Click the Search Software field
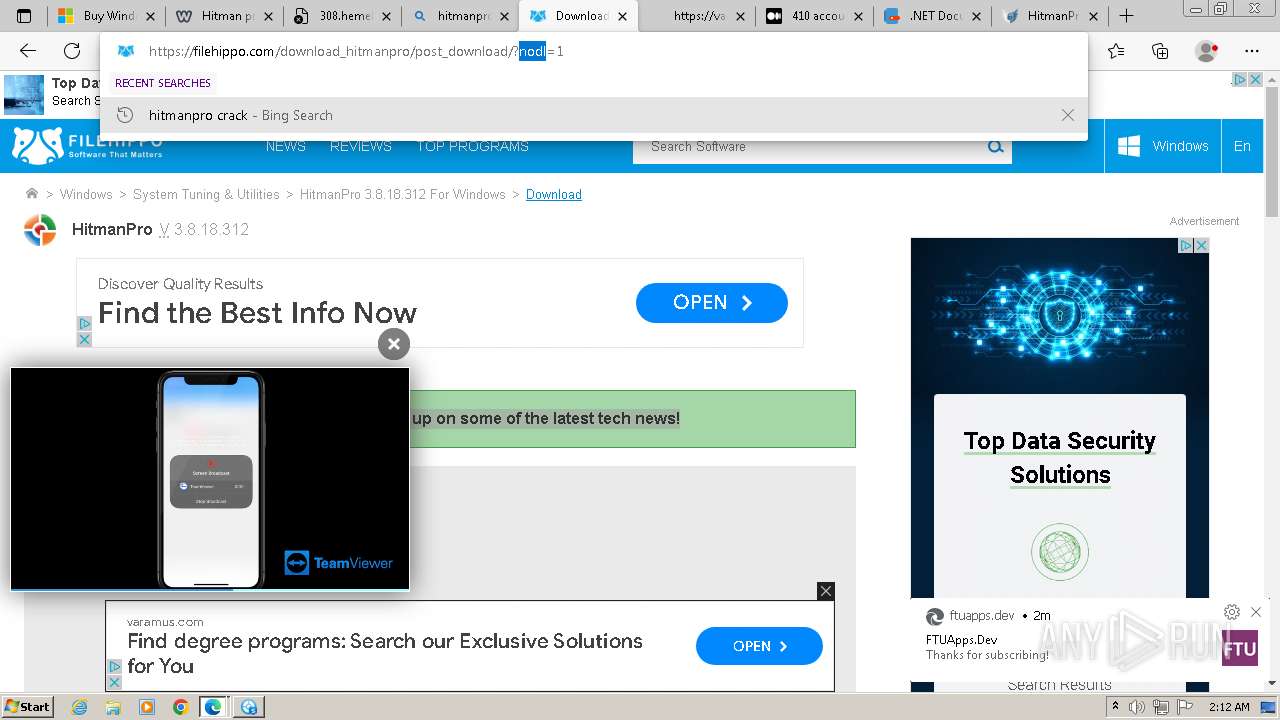Viewport: 1280px width, 720px height. (x=808, y=146)
